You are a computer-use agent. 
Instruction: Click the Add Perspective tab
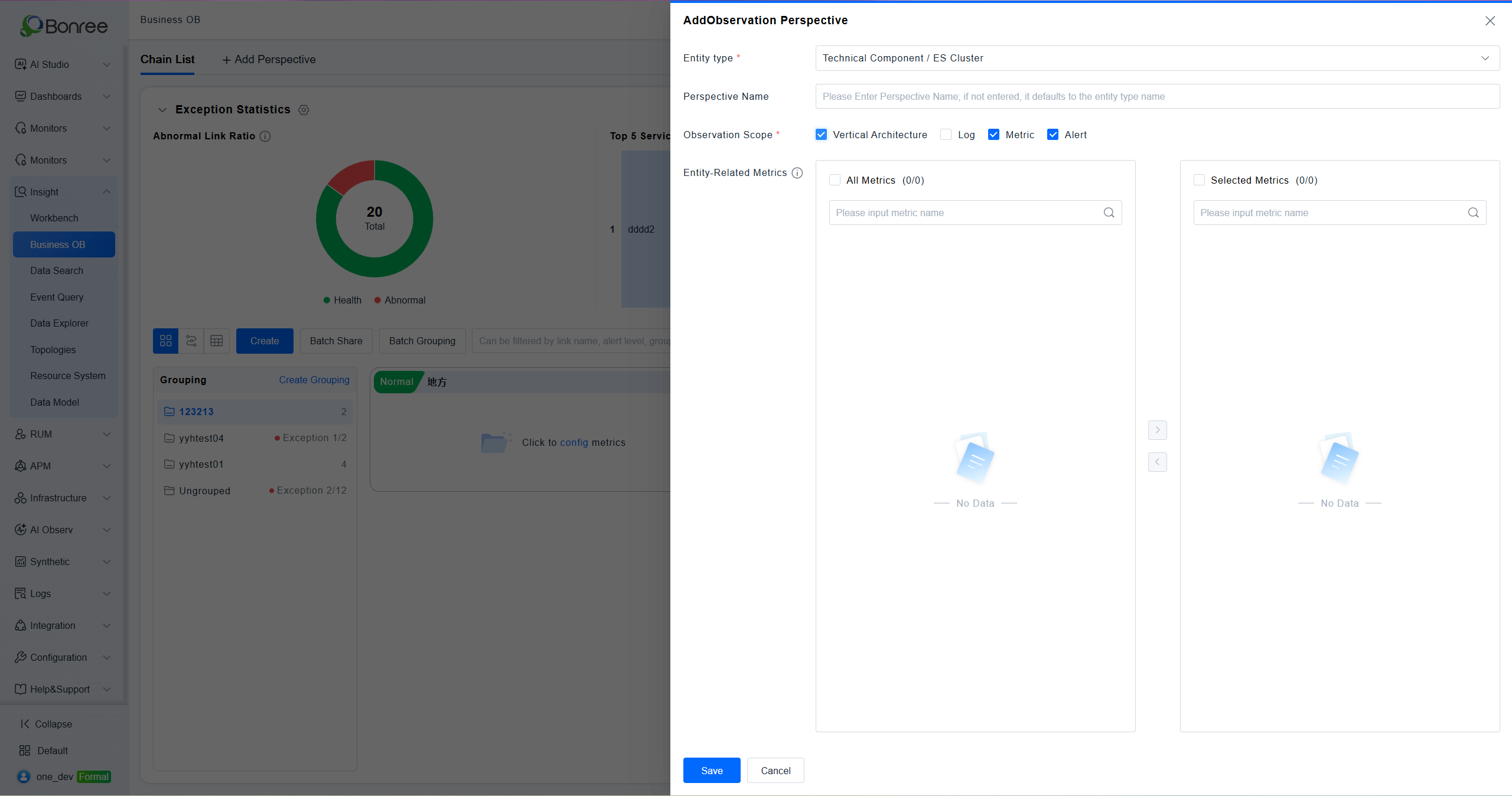click(269, 59)
